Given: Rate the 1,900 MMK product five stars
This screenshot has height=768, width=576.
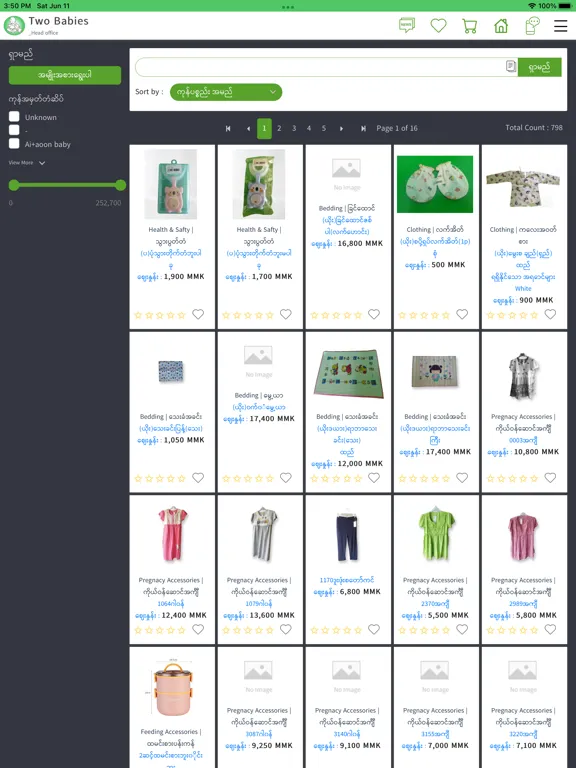Looking at the screenshot, I should 181,315.
